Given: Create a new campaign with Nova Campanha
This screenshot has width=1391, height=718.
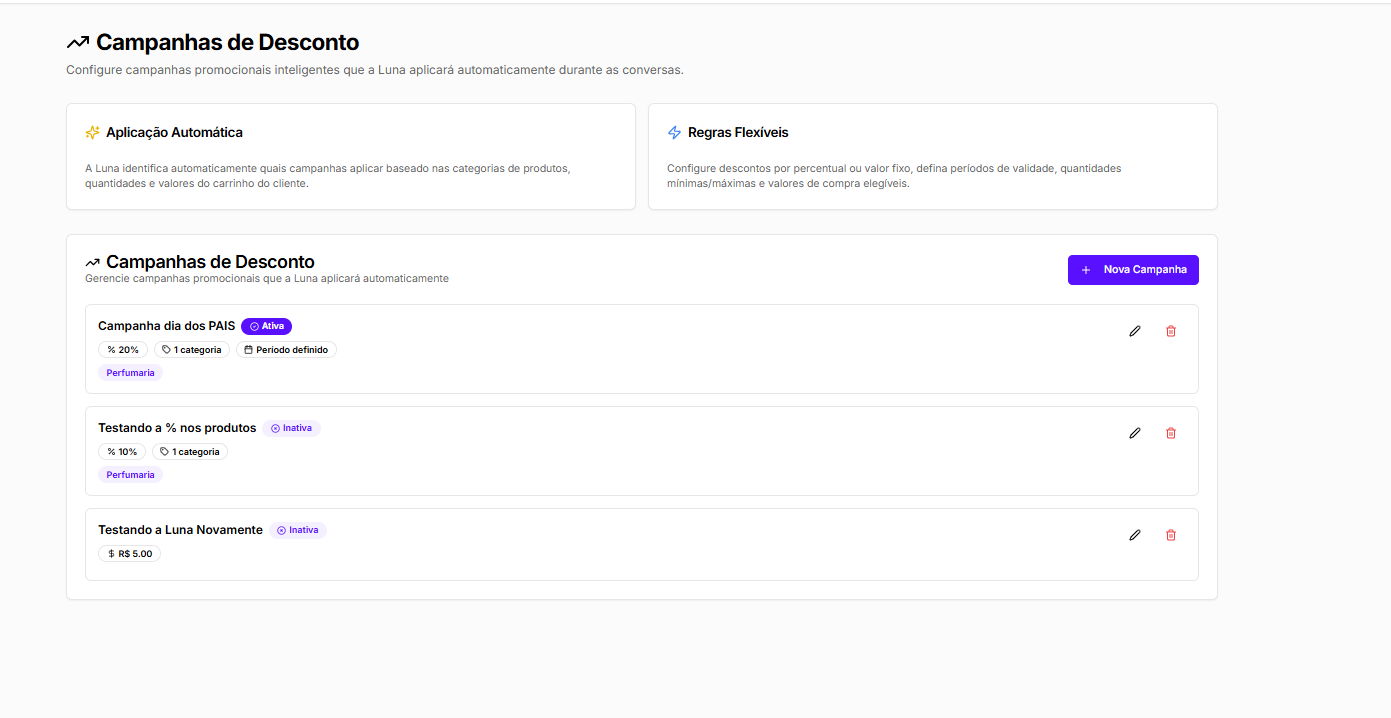Looking at the screenshot, I should click(x=1133, y=270).
